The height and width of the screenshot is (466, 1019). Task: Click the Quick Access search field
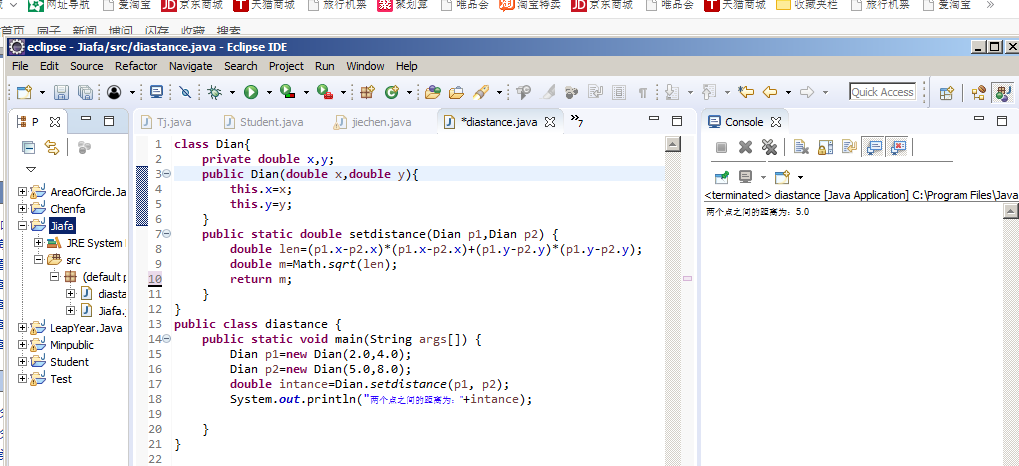pyautogui.click(x=882, y=92)
